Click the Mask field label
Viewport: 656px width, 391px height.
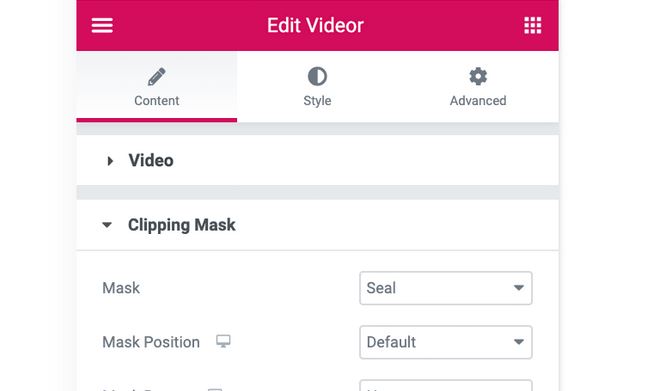(121, 288)
